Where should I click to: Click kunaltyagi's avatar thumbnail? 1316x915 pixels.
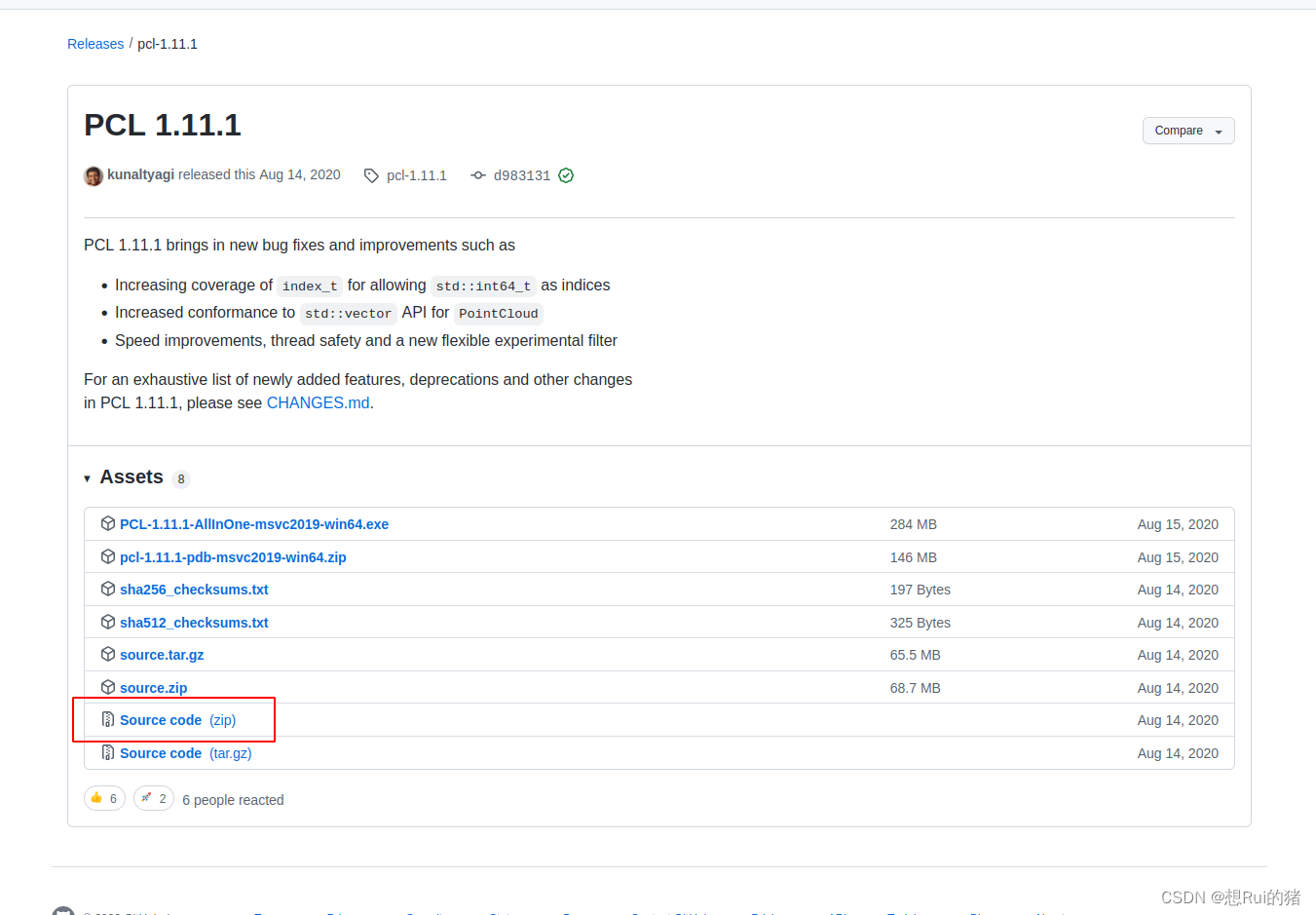[93, 175]
